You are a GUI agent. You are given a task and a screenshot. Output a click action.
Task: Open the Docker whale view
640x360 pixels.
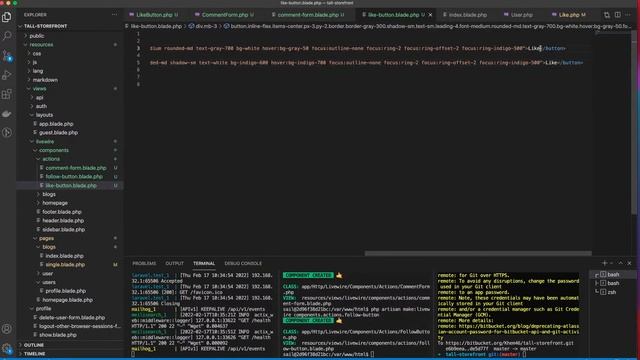coord(7,114)
